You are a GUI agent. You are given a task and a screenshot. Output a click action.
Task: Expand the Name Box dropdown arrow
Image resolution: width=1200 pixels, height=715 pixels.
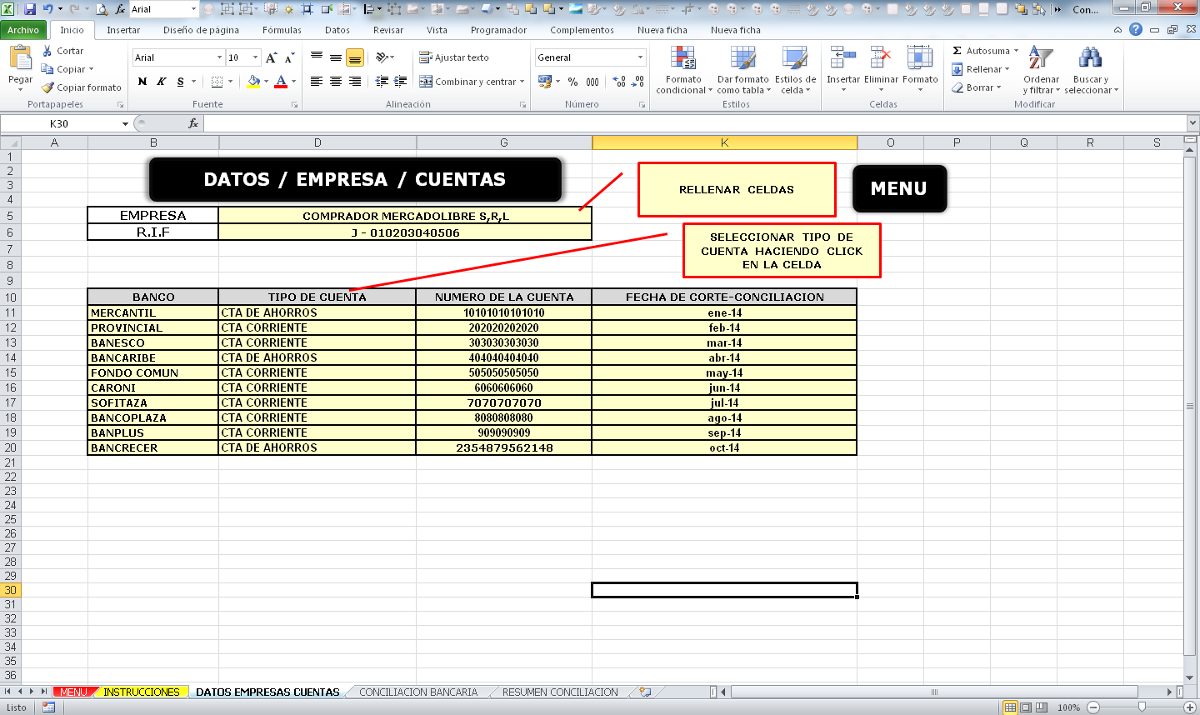pyautogui.click(x=125, y=124)
